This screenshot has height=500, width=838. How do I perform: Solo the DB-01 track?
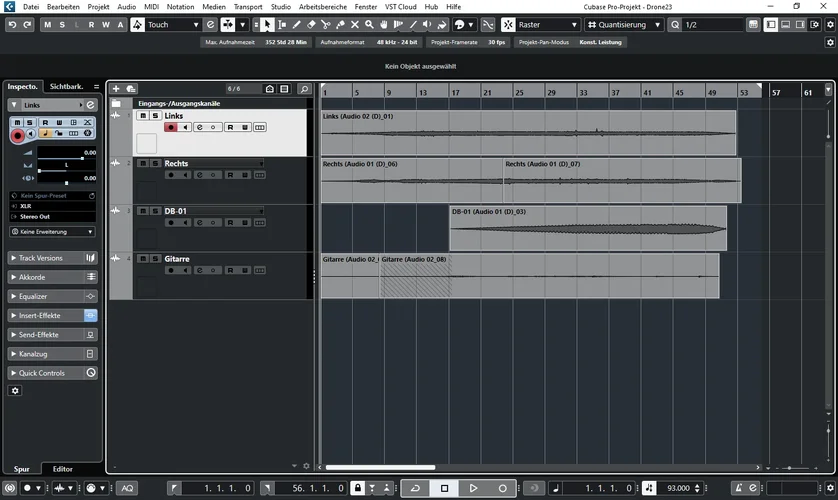[x=155, y=211]
